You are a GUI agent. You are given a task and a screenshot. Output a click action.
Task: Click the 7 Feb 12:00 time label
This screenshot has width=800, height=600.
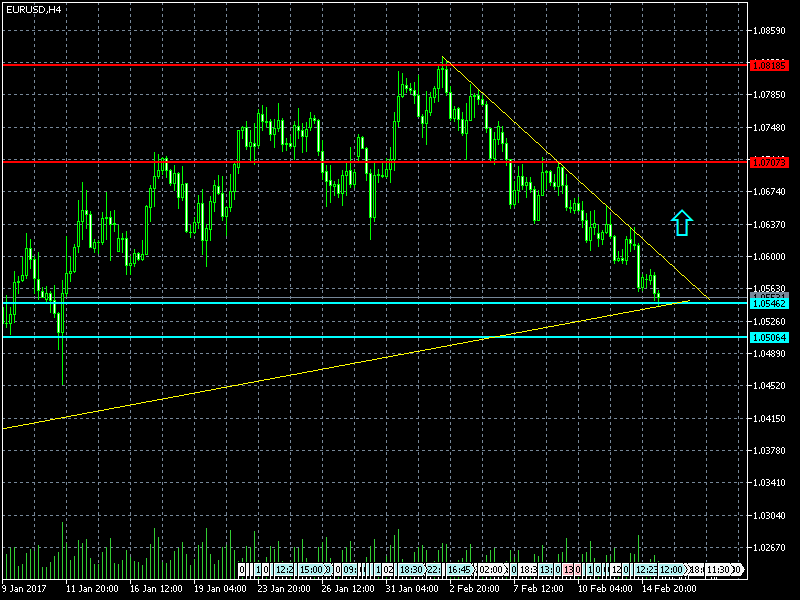click(x=538, y=589)
